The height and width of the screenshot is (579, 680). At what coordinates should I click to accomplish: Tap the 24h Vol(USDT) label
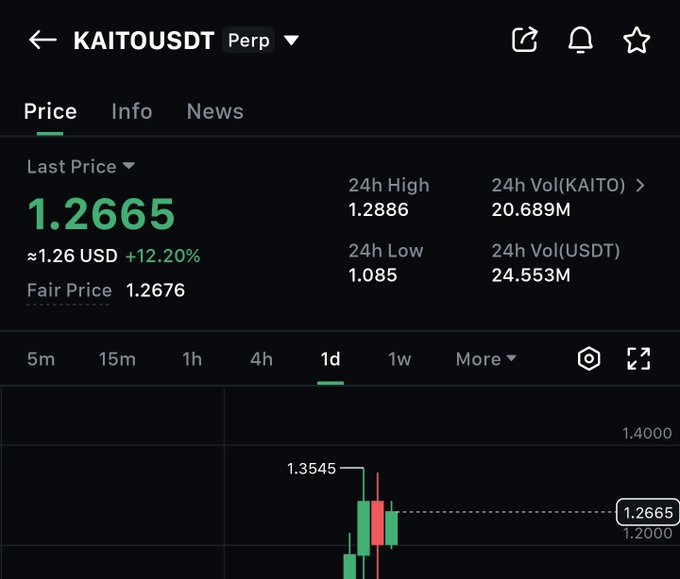click(556, 251)
